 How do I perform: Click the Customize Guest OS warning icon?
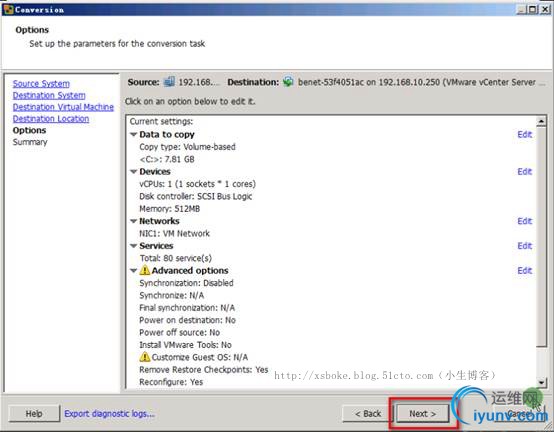pos(145,357)
